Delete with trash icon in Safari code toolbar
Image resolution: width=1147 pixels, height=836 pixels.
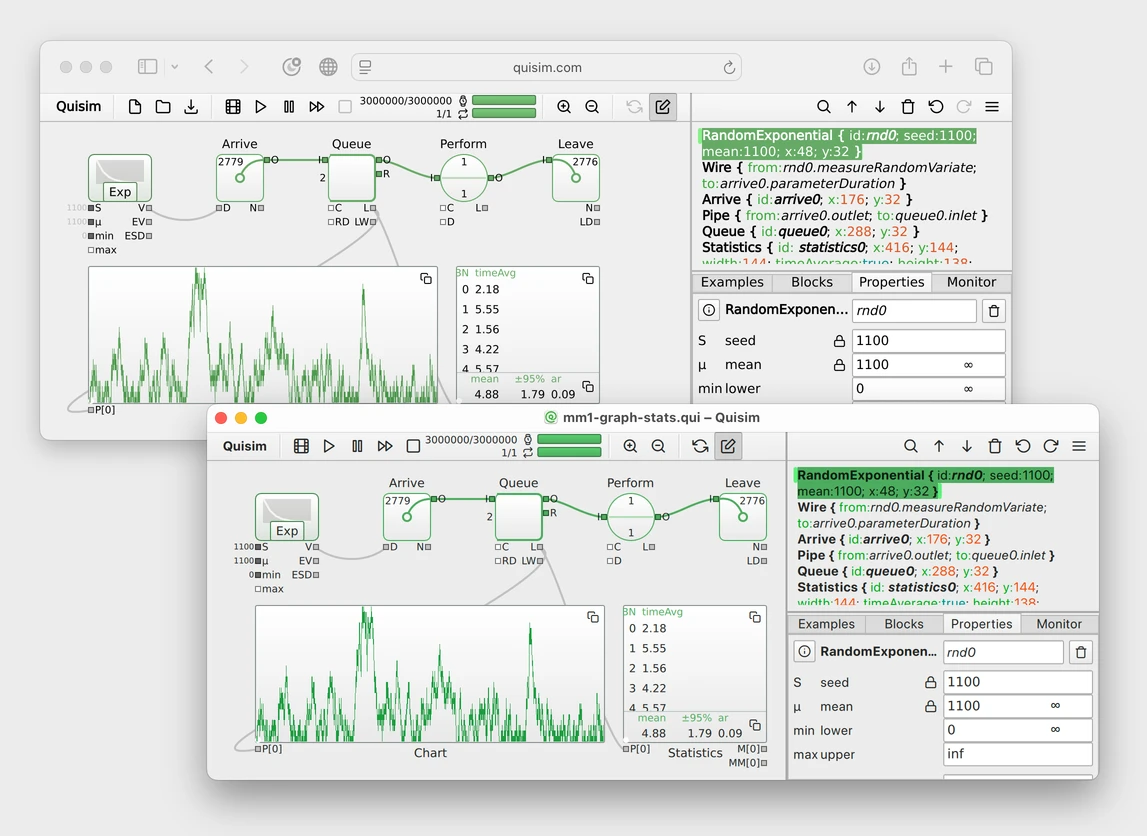point(908,107)
